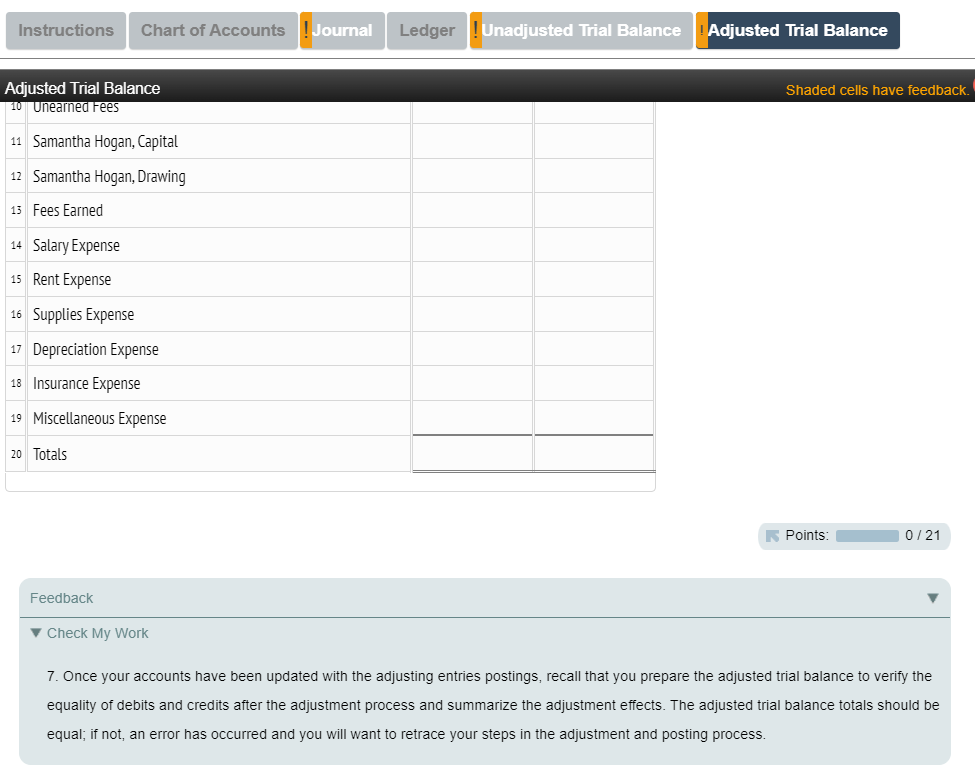Image resolution: width=975 pixels, height=765 pixels.
Task: Click the 'Check My Work' label
Action: 98,633
